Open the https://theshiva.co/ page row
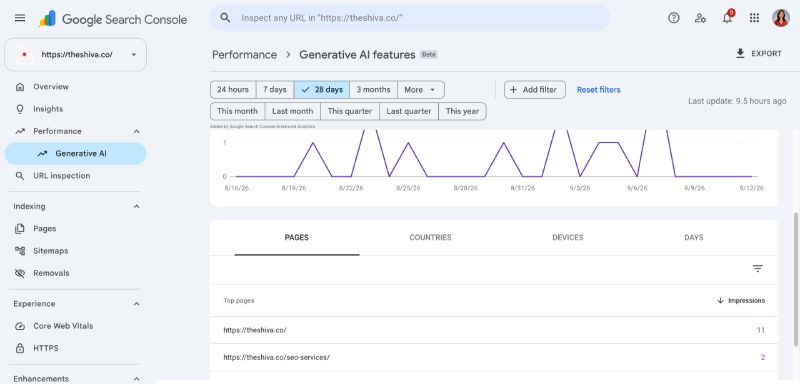The image size is (800, 384). tap(494, 330)
